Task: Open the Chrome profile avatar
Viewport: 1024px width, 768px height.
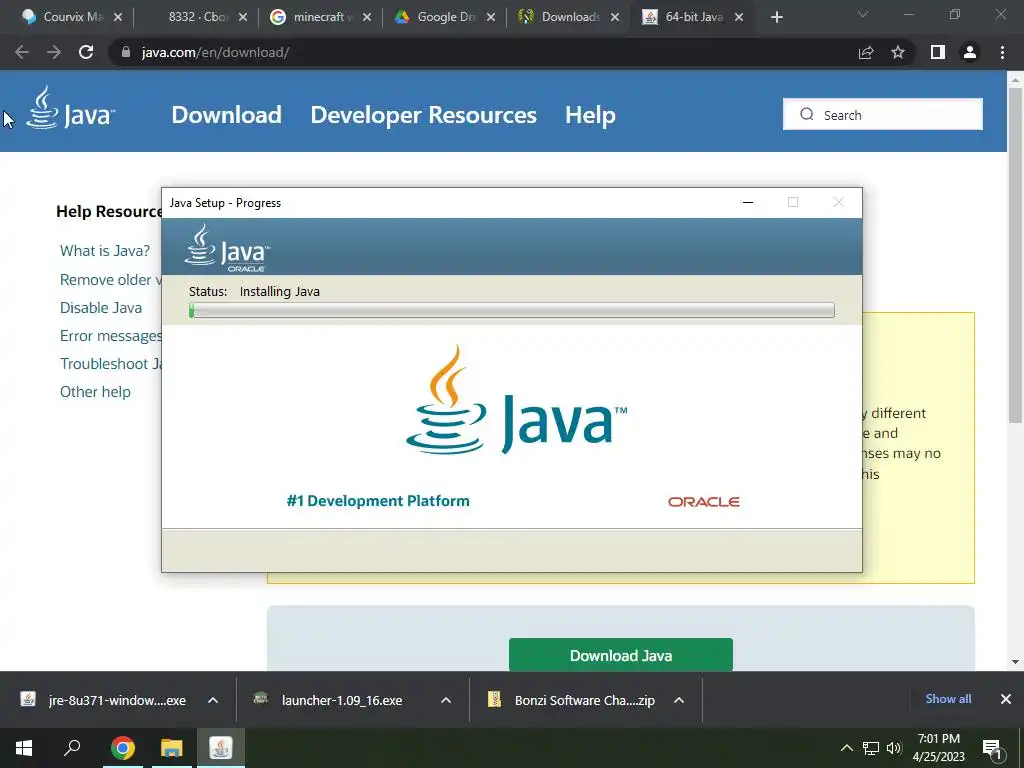Action: tap(970, 52)
